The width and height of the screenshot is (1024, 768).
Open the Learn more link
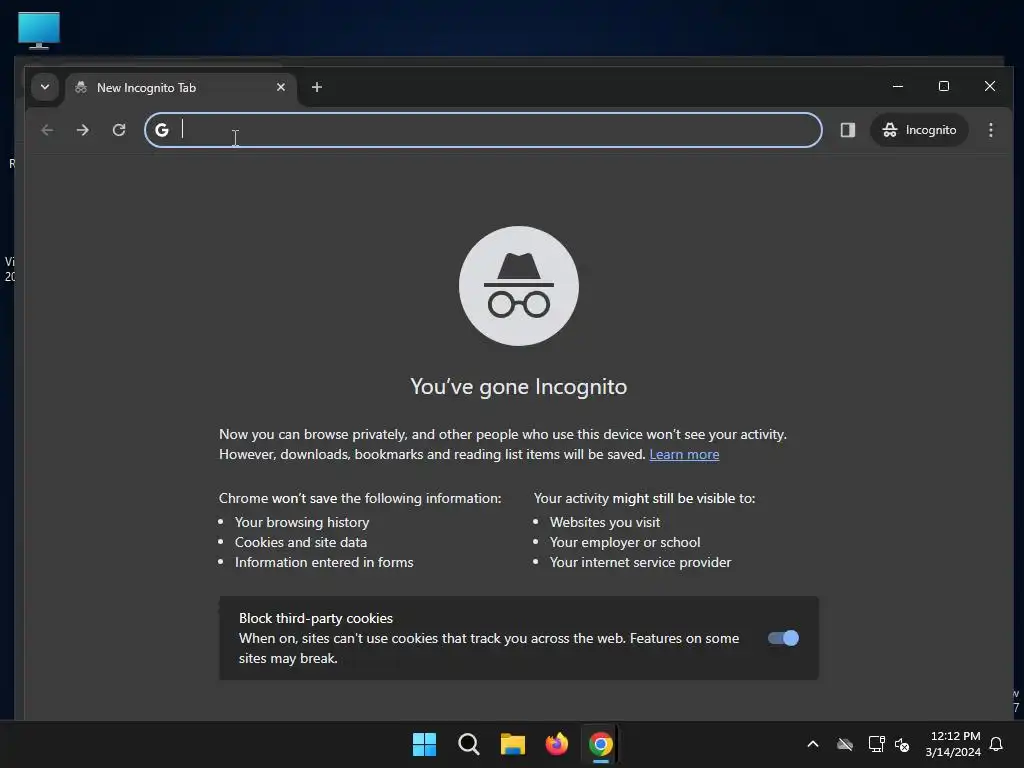(x=684, y=455)
